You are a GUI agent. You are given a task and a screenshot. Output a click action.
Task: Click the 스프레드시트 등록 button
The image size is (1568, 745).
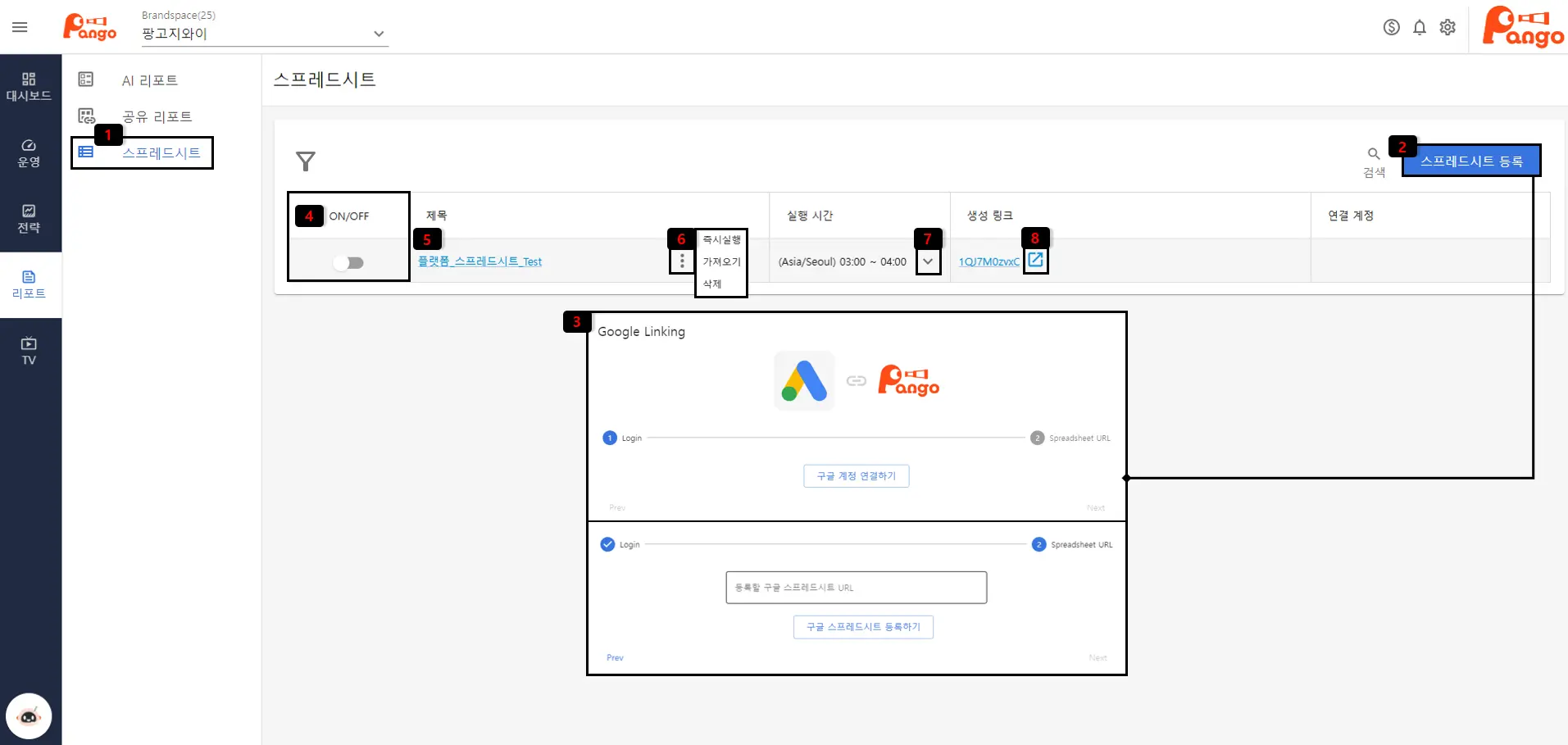click(1470, 161)
